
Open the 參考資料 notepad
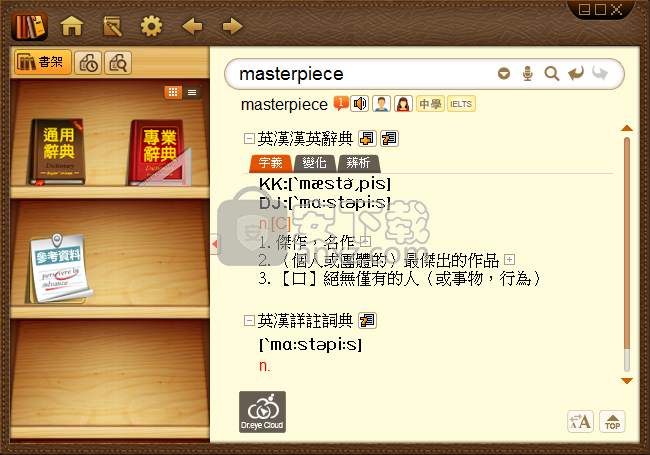pyautogui.click(x=59, y=268)
